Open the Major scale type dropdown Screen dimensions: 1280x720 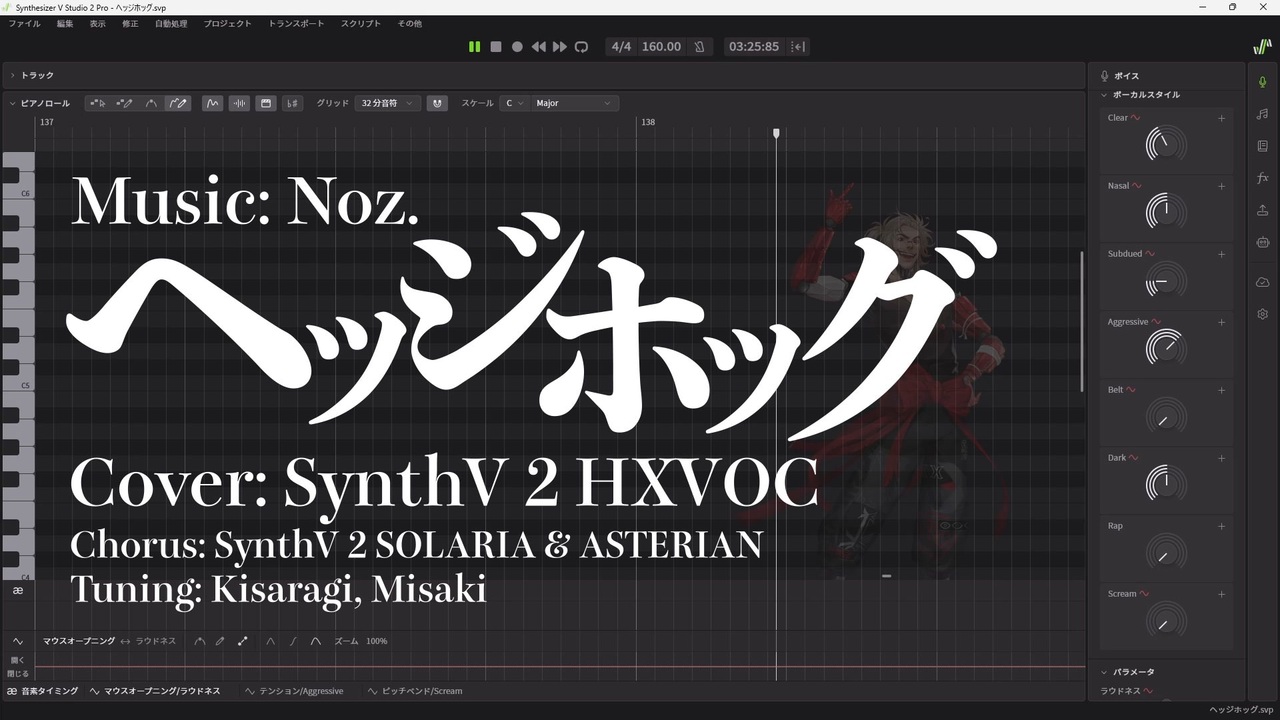pyautogui.click(x=574, y=103)
